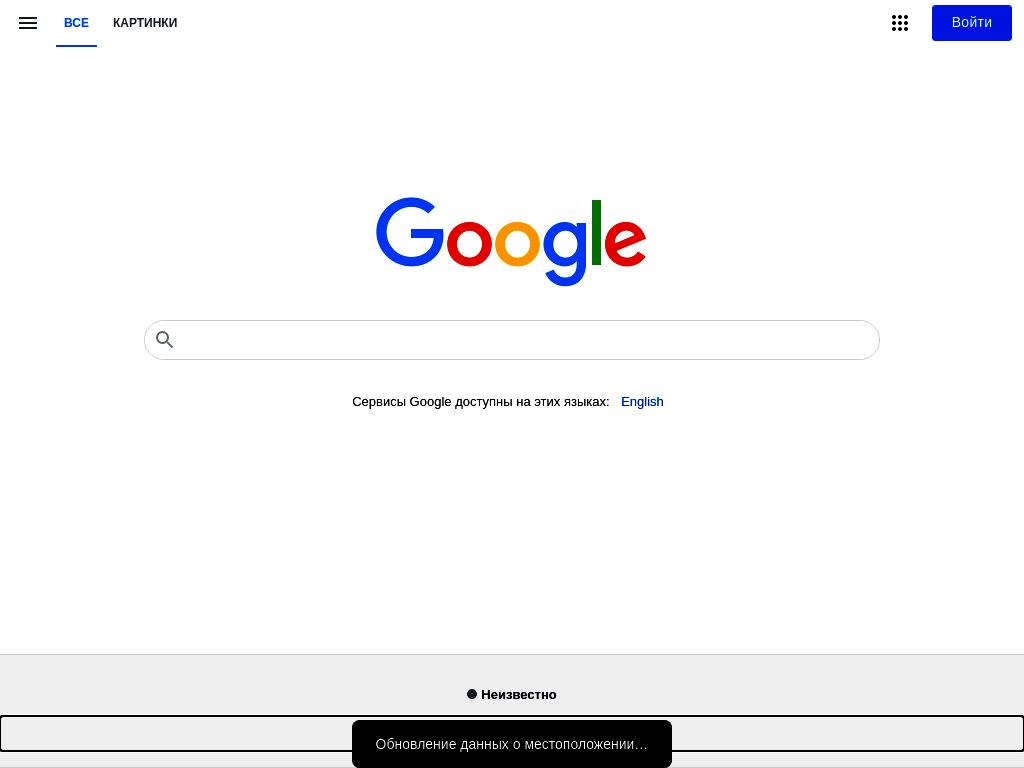Open the Google apps grid
The image size is (1024, 768).
click(900, 23)
